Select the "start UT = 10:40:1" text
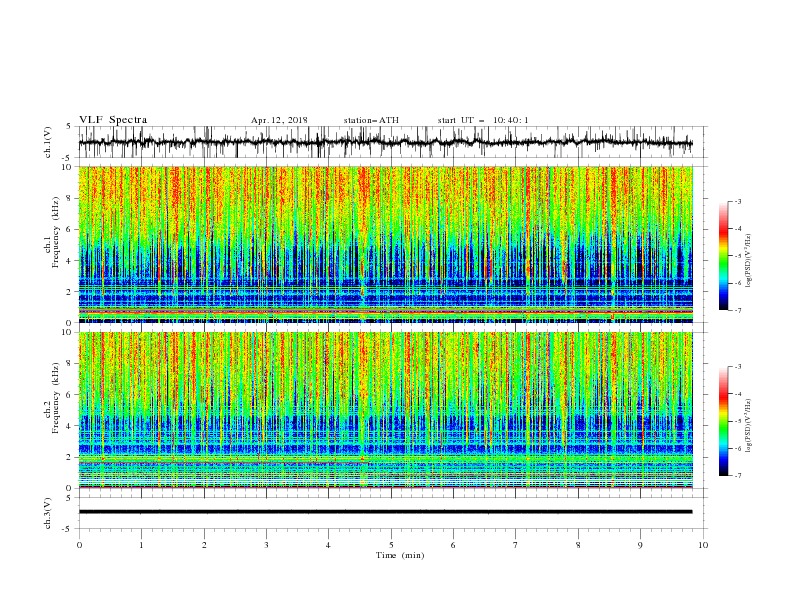 (x=483, y=120)
